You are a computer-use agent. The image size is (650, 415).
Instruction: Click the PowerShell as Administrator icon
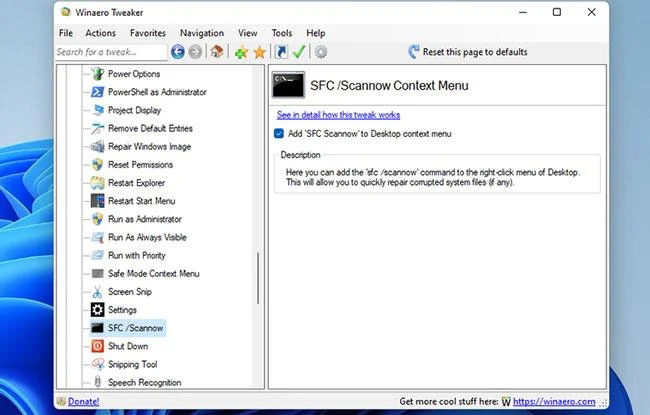[98, 92]
